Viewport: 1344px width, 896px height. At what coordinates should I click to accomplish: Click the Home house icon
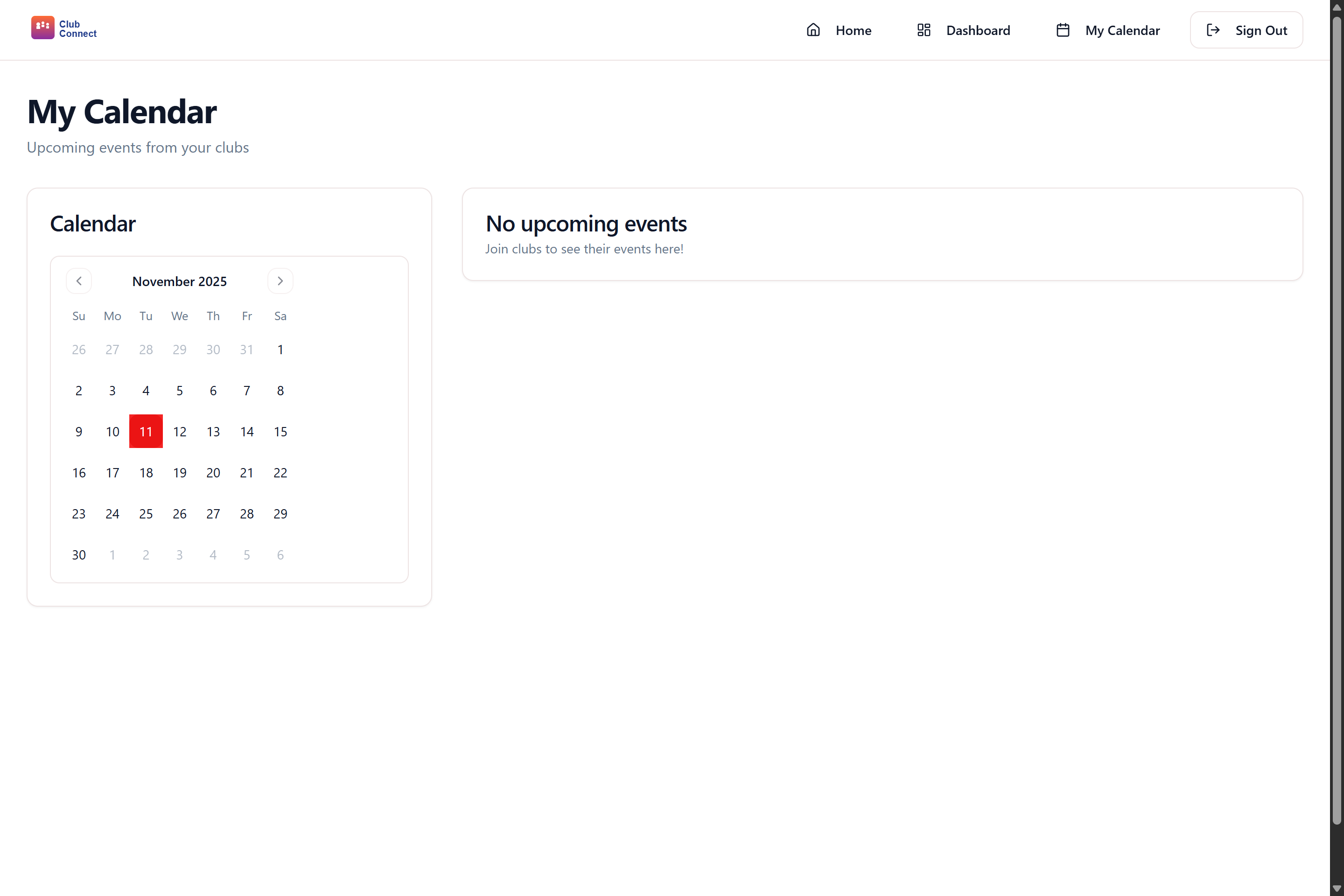tap(812, 30)
